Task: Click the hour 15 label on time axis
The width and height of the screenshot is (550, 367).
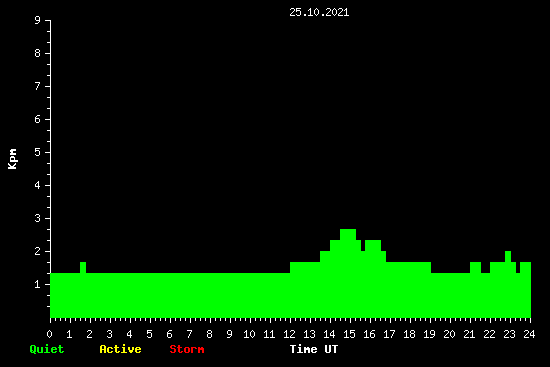Action: click(349, 334)
